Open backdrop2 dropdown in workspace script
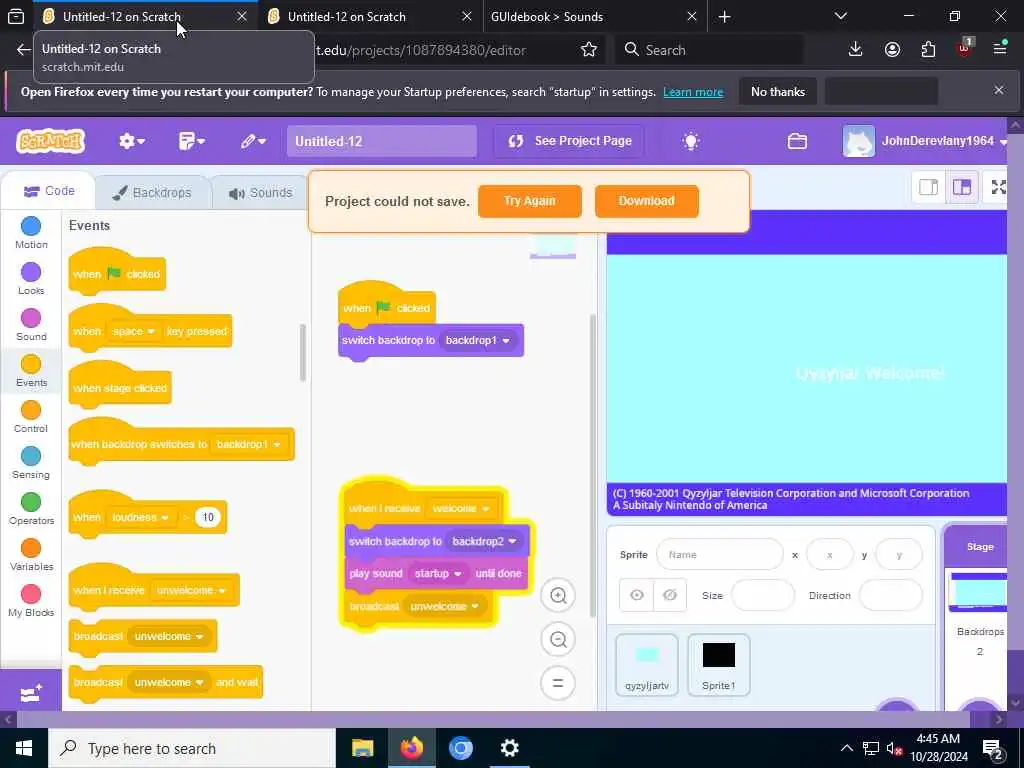The height and width of the screenshot is (768, 1024). (484, 541)
